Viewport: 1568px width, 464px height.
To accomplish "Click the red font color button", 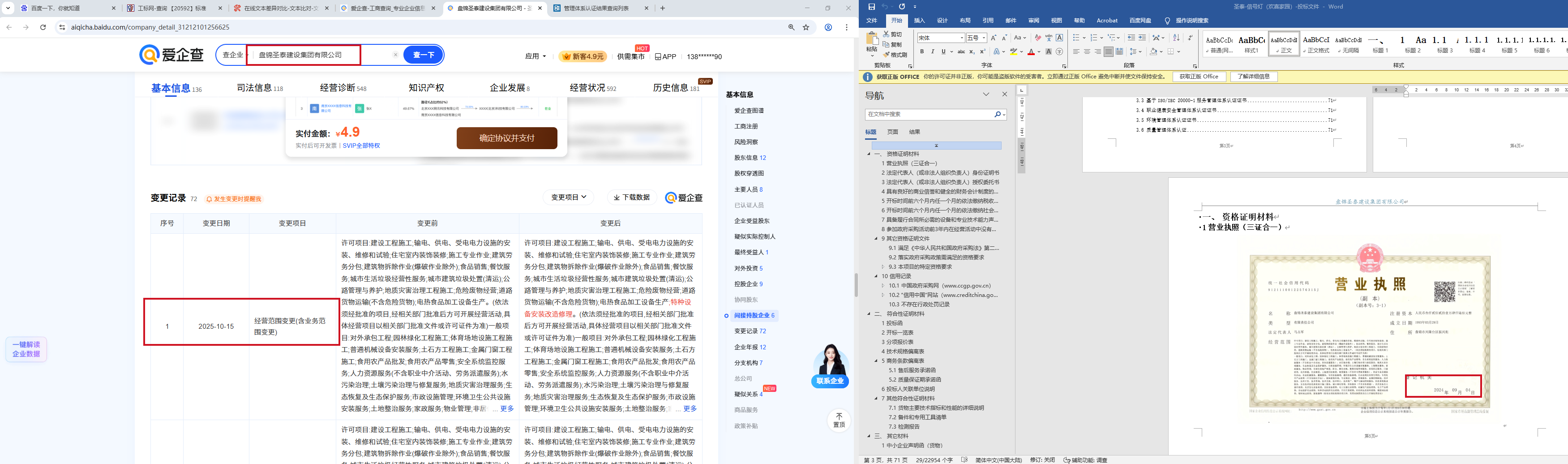I will coord(1031,52).
